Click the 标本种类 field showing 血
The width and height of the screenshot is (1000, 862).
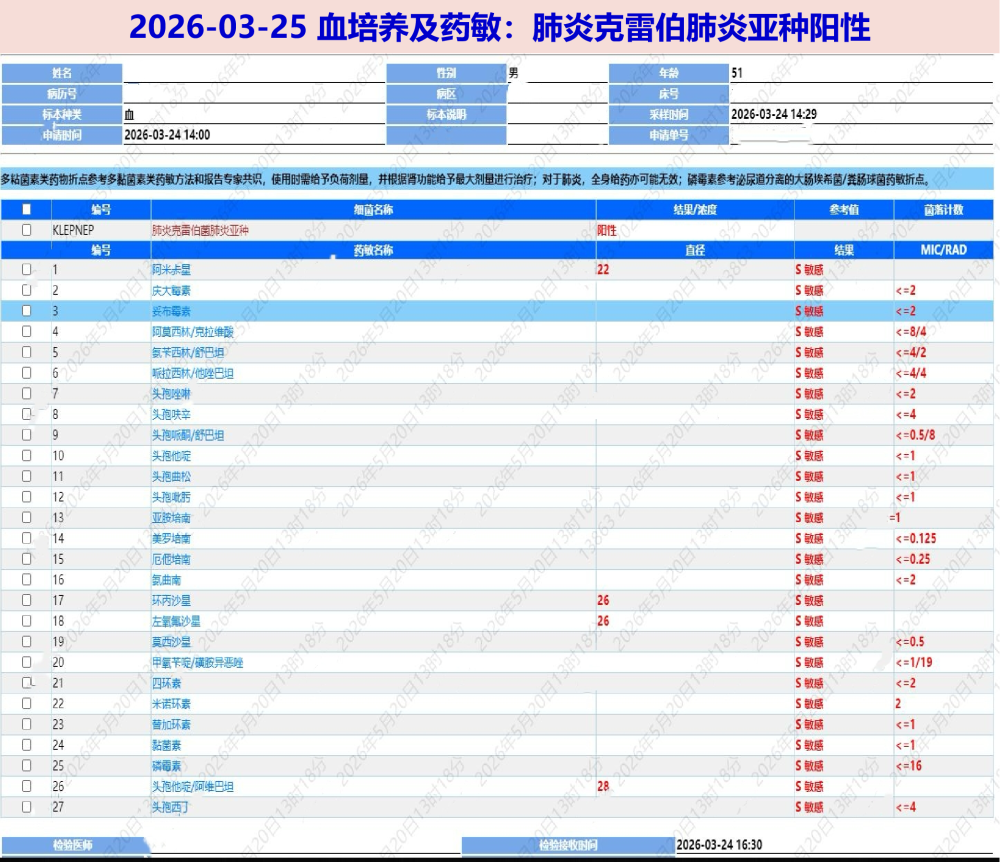[254, 115]
